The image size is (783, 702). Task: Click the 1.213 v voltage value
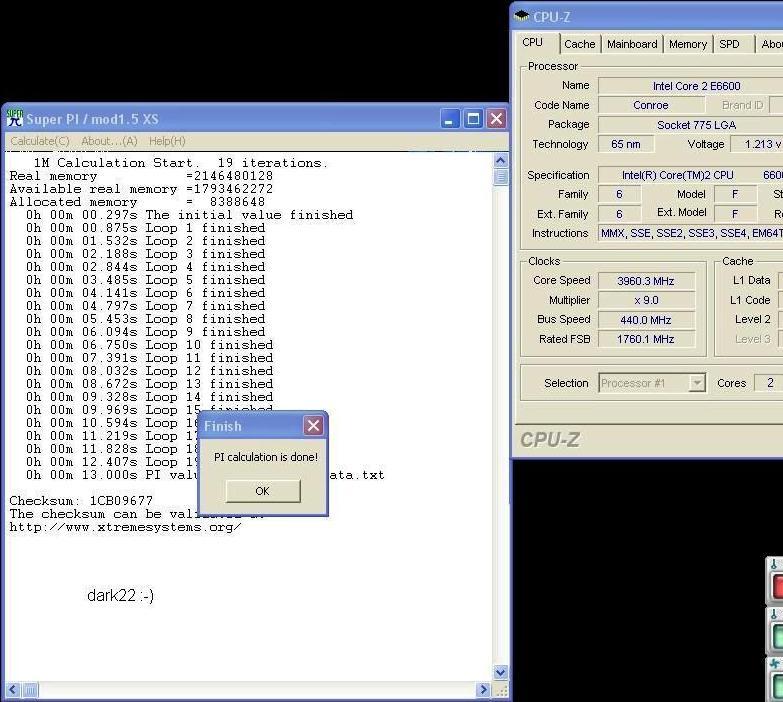coord(758,144)
